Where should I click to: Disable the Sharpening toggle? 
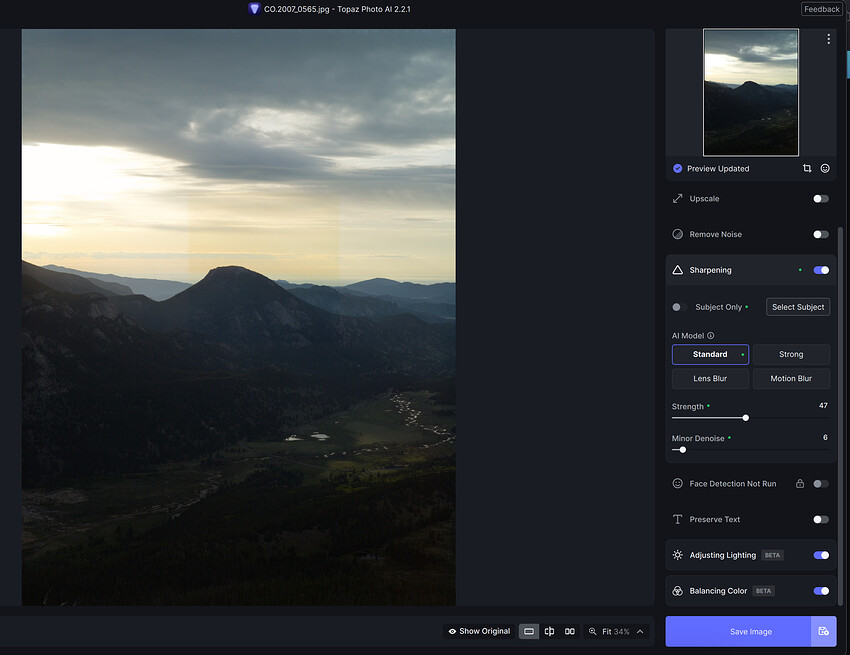[821, 270]
